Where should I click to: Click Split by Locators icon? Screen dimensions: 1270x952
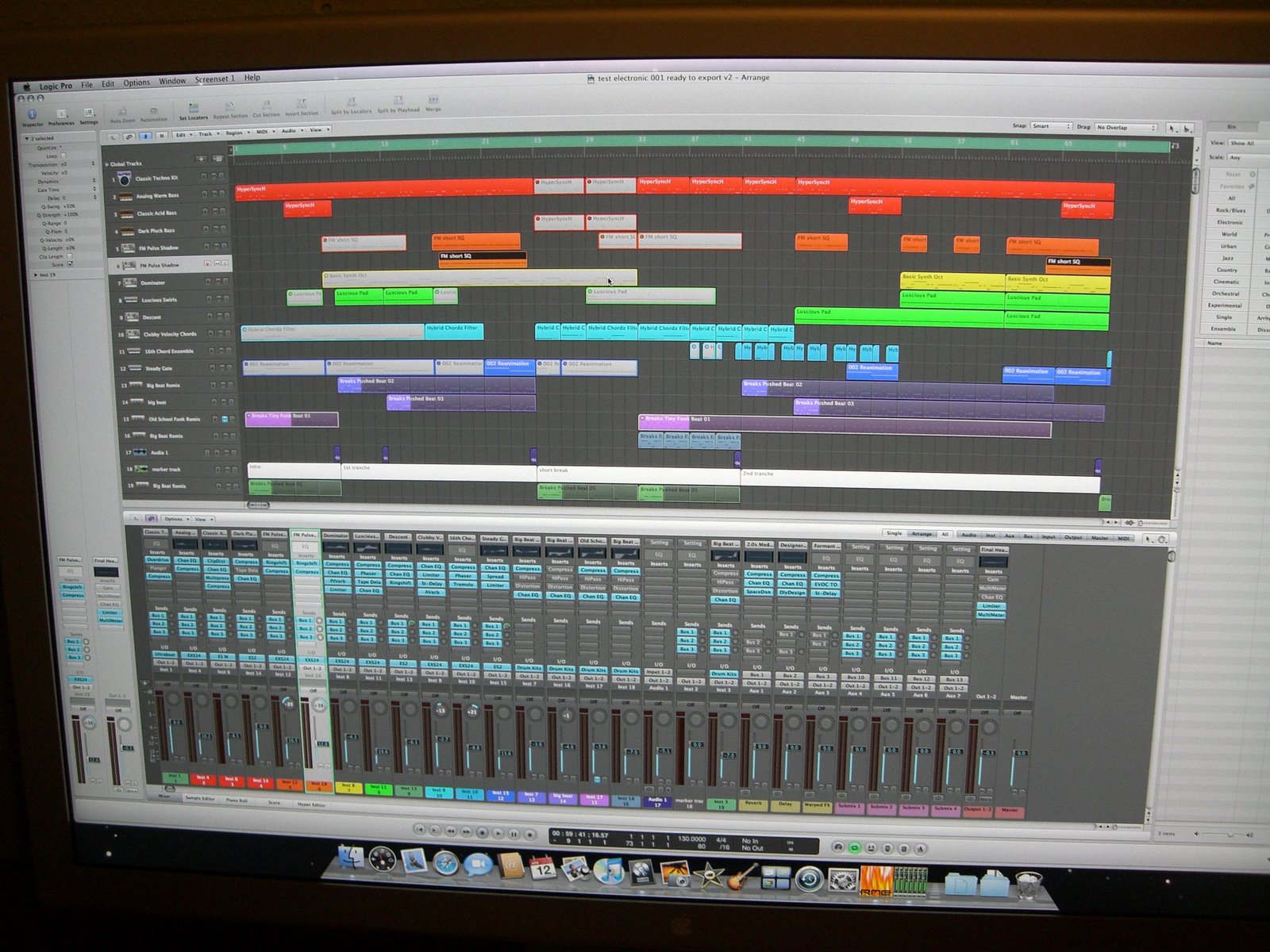[351, 106]
